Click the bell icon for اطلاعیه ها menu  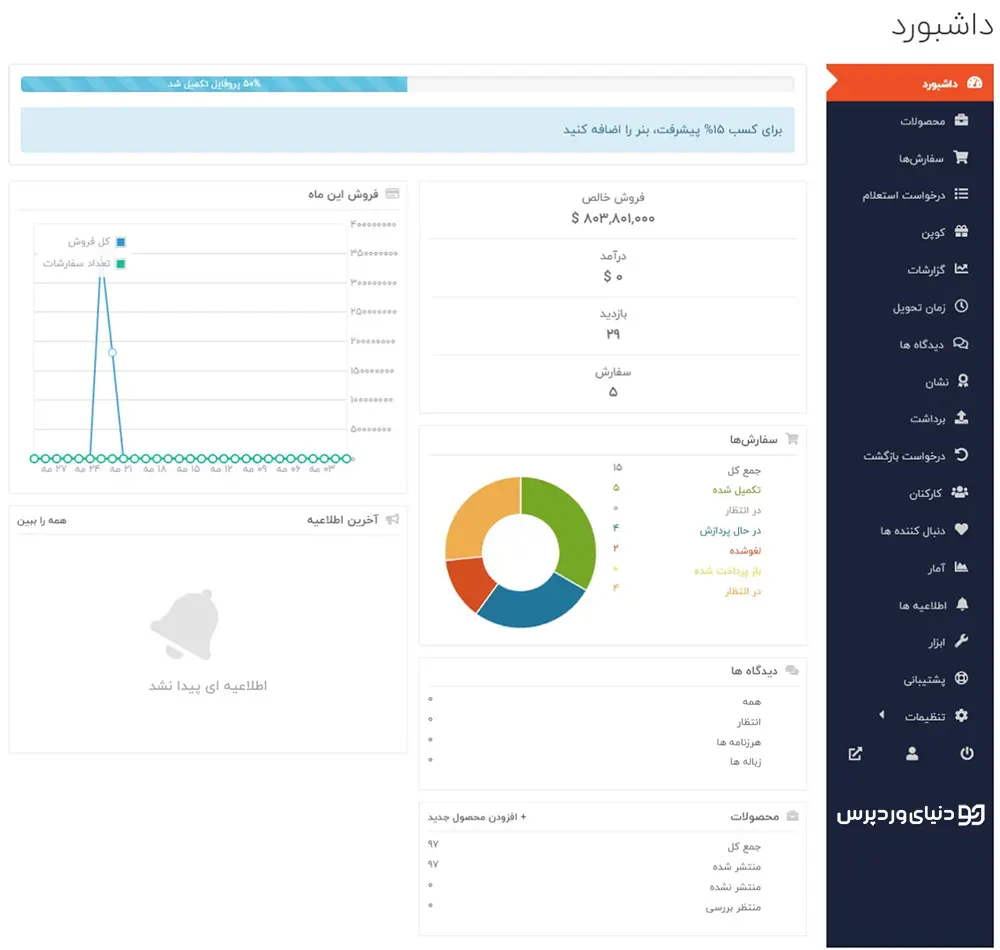pos(962,604)
